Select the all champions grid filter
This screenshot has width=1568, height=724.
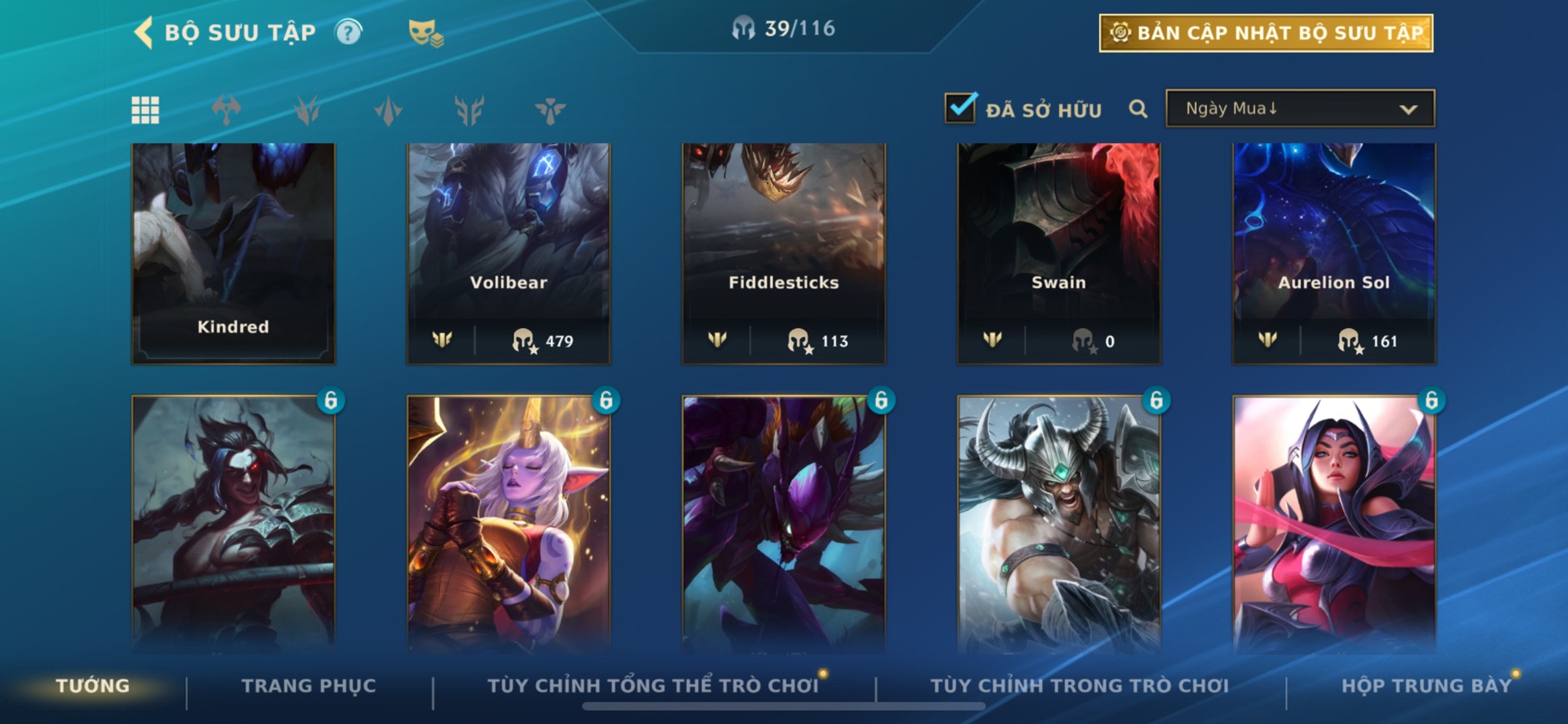click(146, 110)
